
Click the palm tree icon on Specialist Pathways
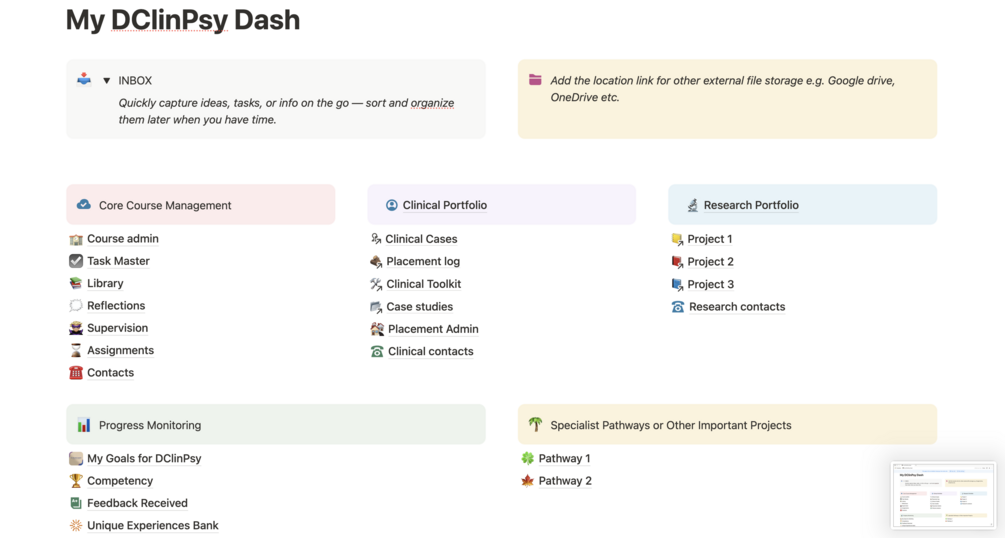point(535,425)
